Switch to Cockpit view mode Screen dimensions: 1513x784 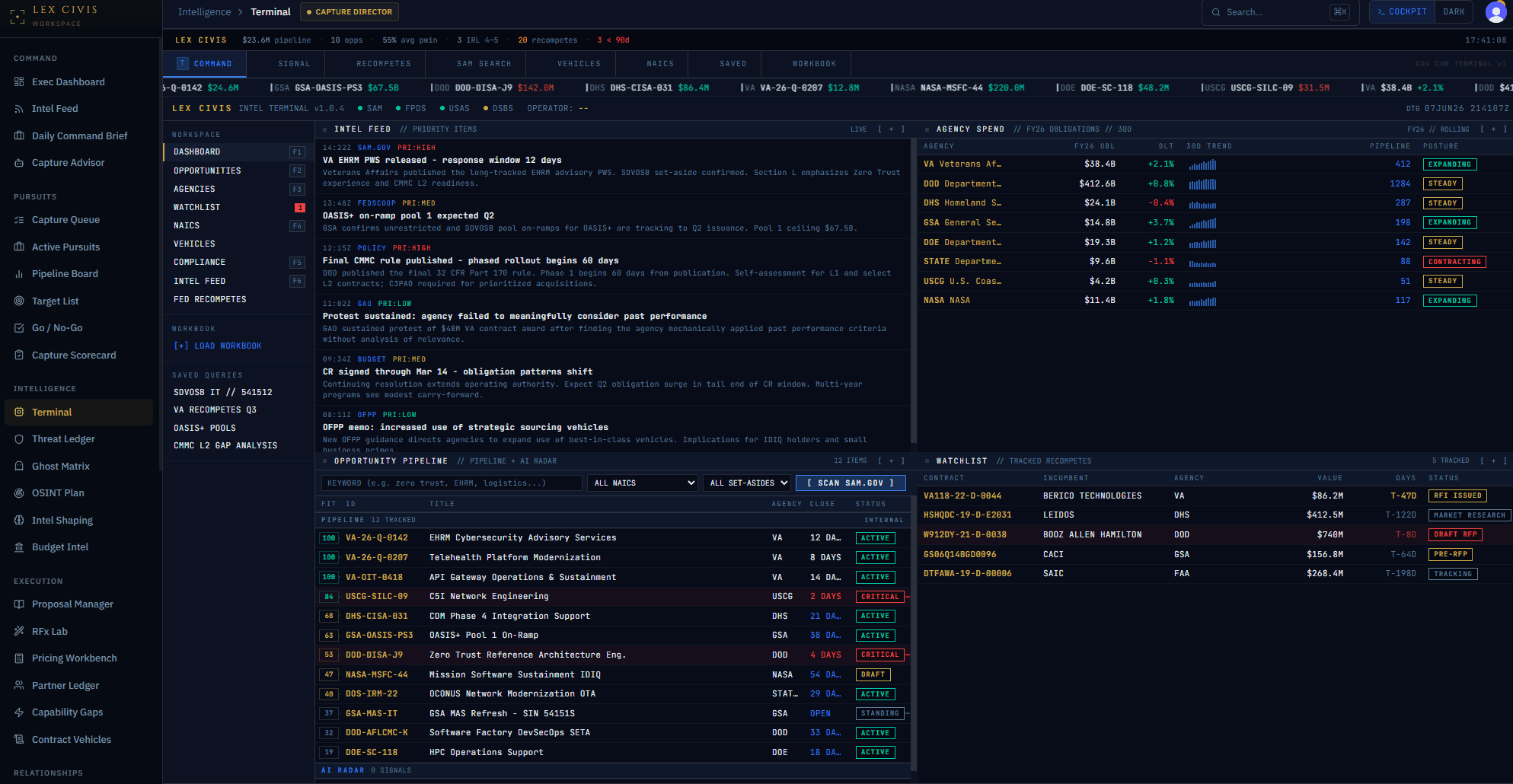pos(1402,12)
